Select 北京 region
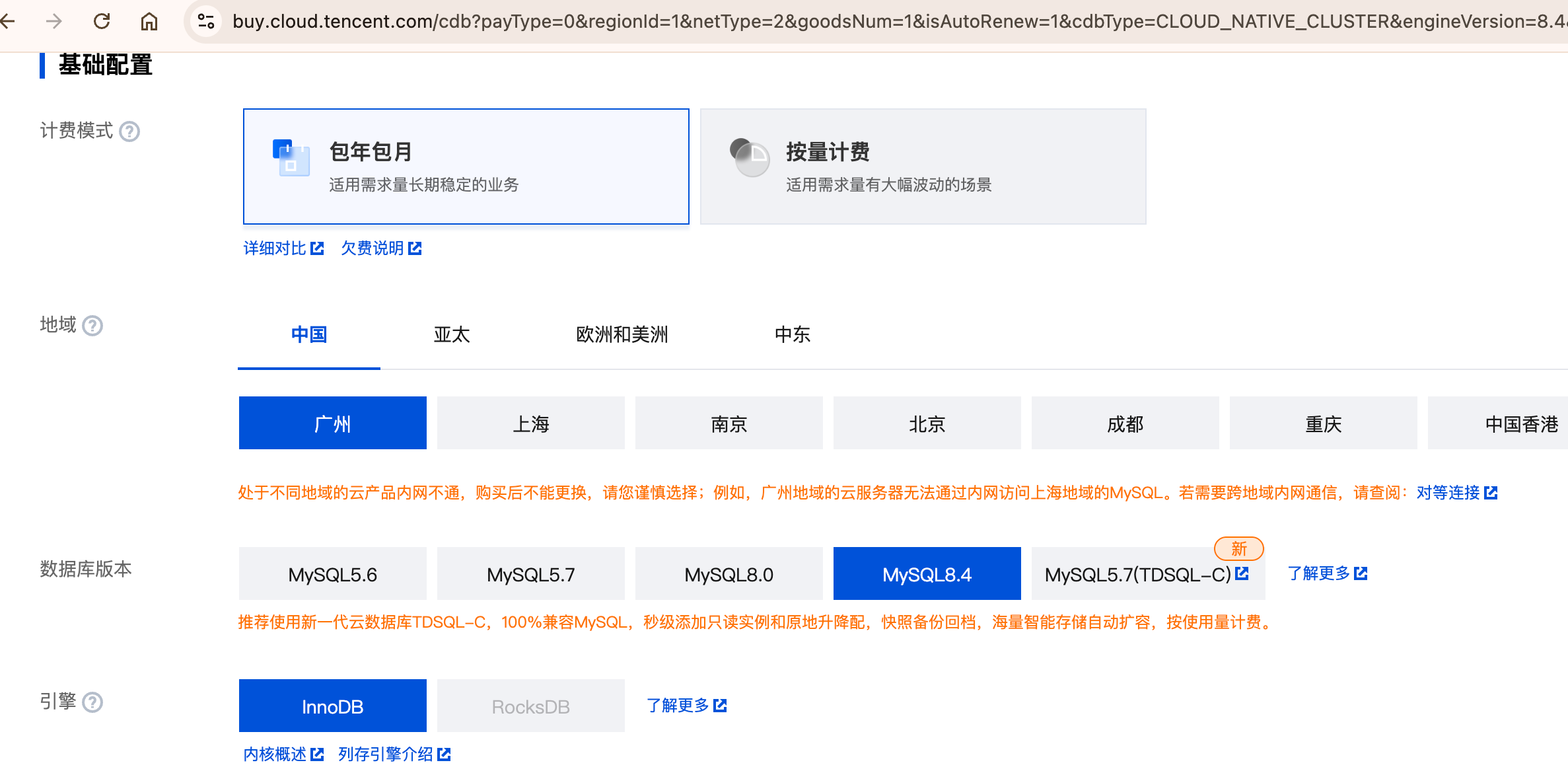1568x773 pixels. click(x=927, y=423)
